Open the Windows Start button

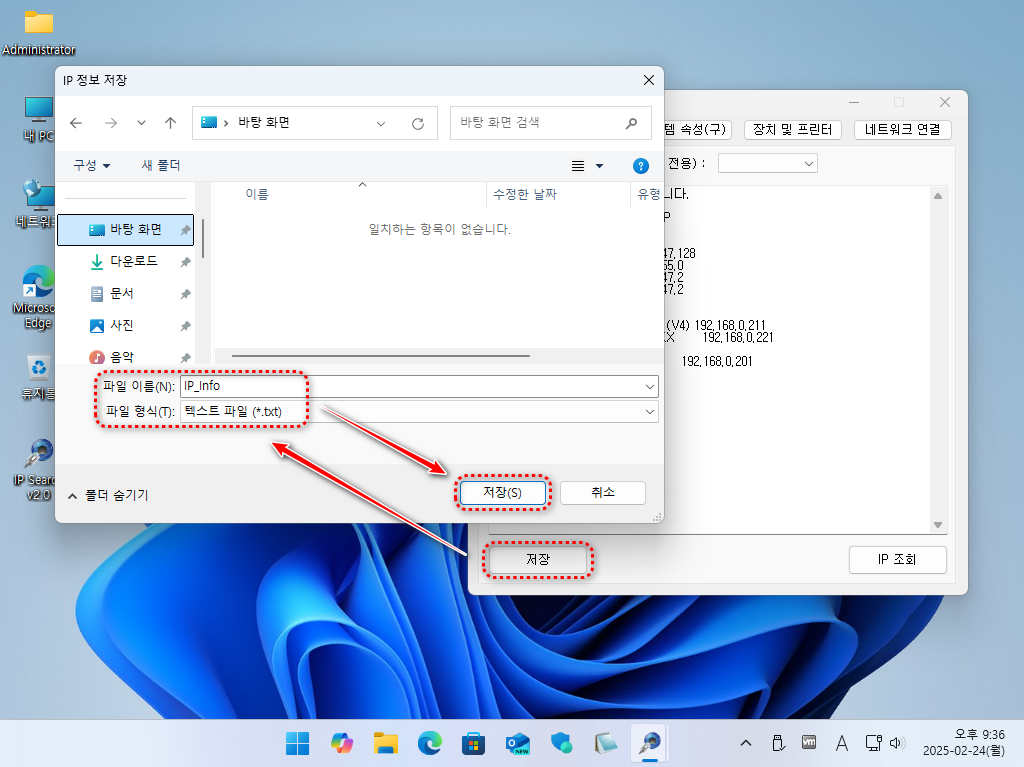click(x=298, y=743)
